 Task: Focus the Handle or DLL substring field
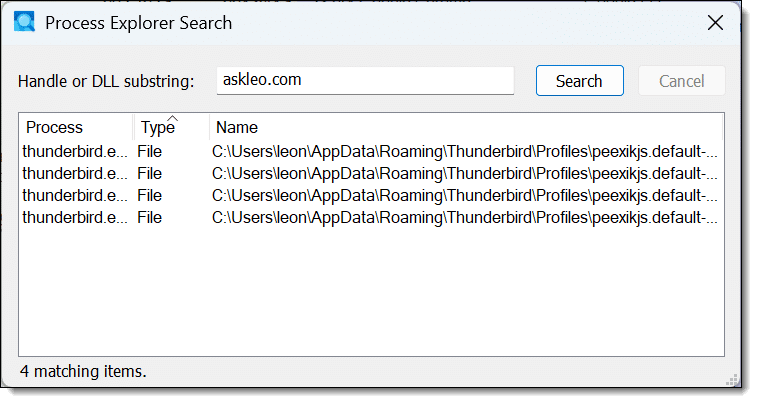click(x=365, y=81)
